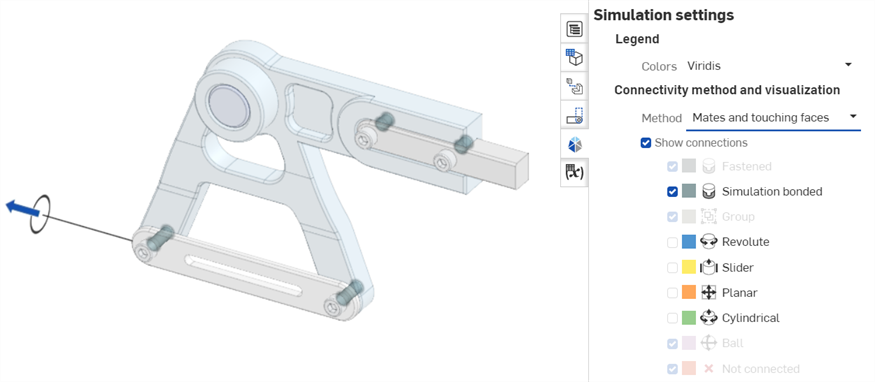Toggle the Fastened connections checkbox

click(672, 166)
